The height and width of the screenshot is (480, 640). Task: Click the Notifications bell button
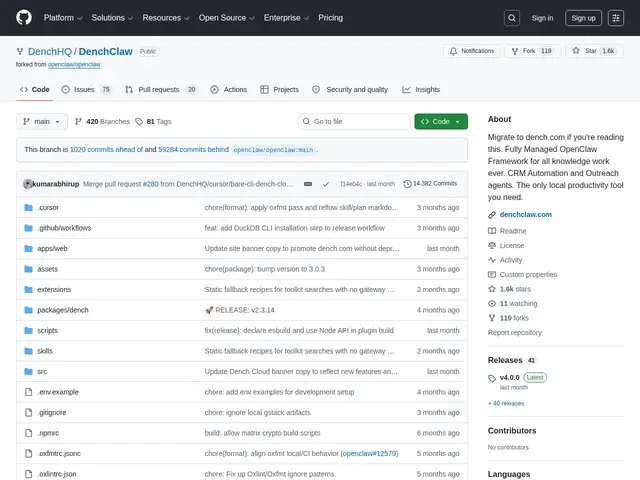point(472,51)
